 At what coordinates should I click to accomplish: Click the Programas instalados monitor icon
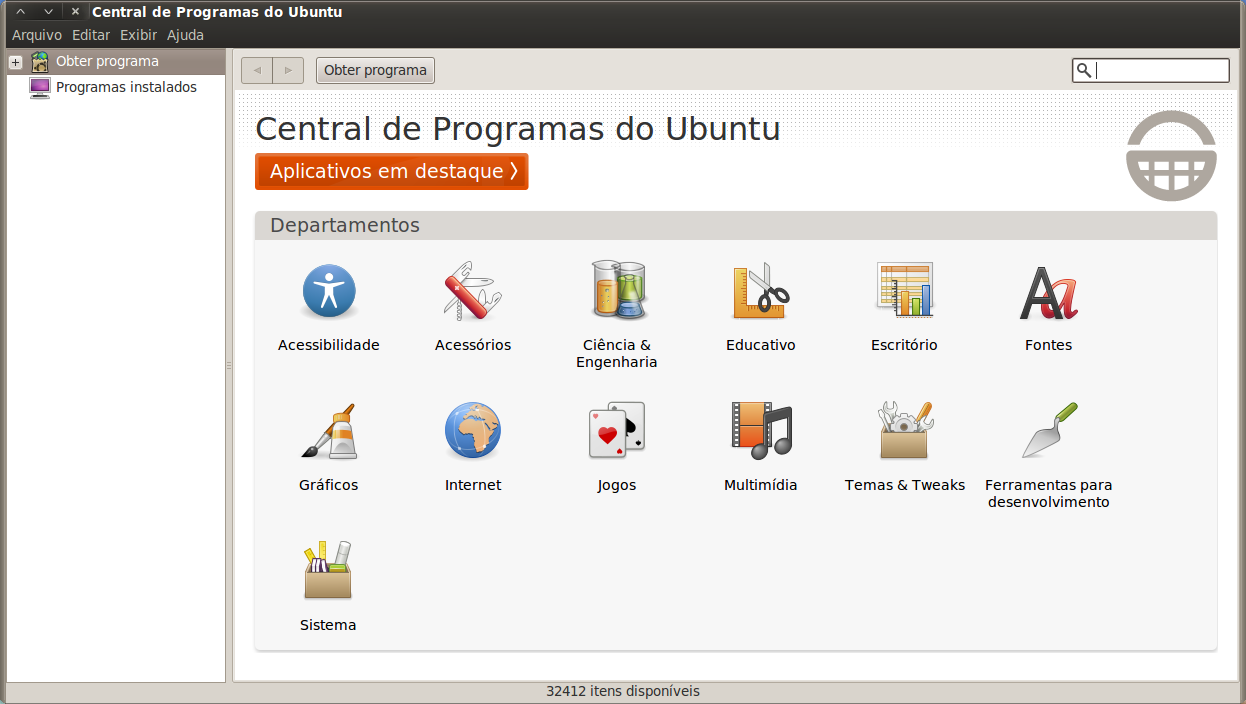40,88
